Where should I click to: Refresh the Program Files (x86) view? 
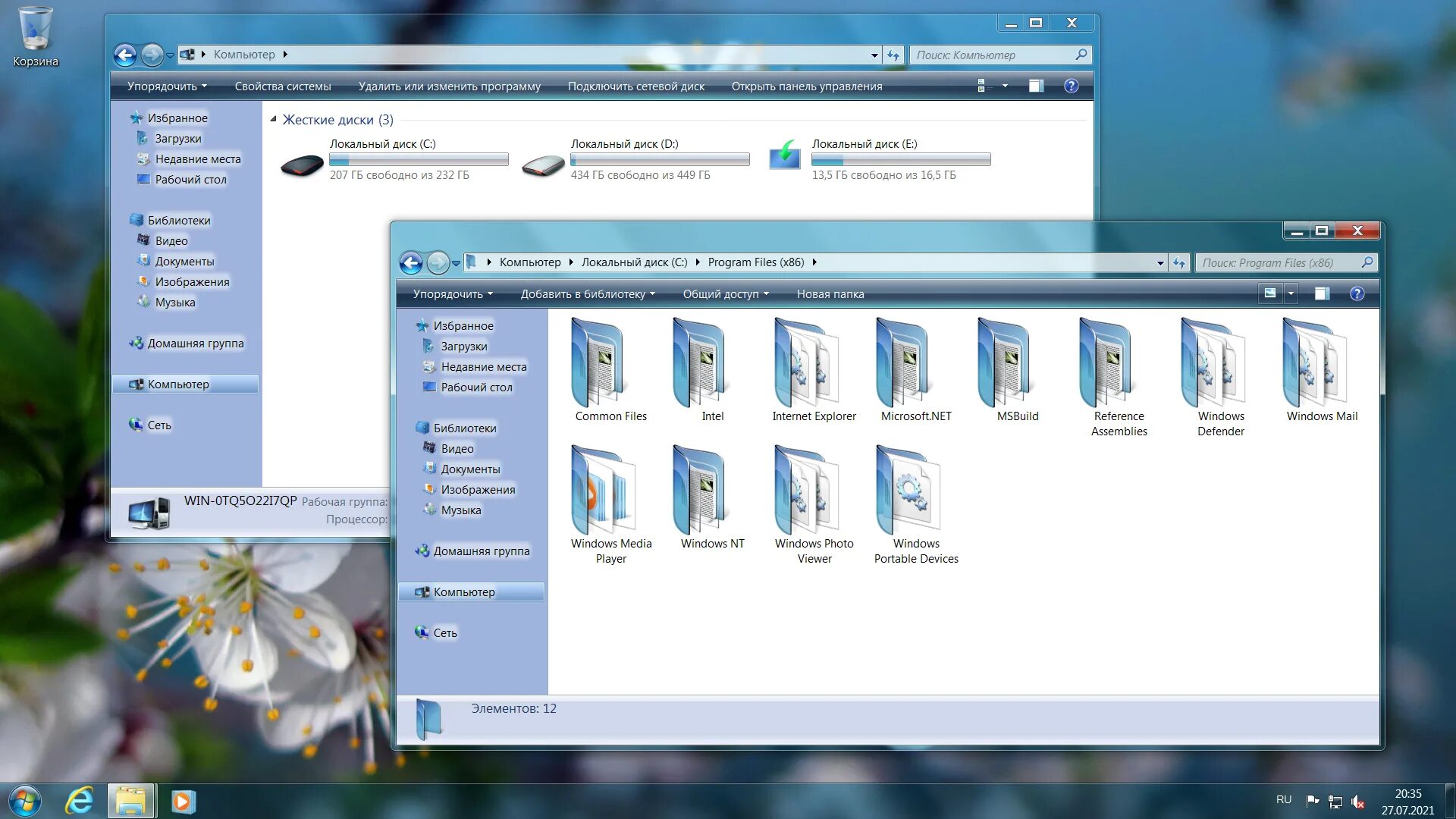click(x=1178, y=262)
